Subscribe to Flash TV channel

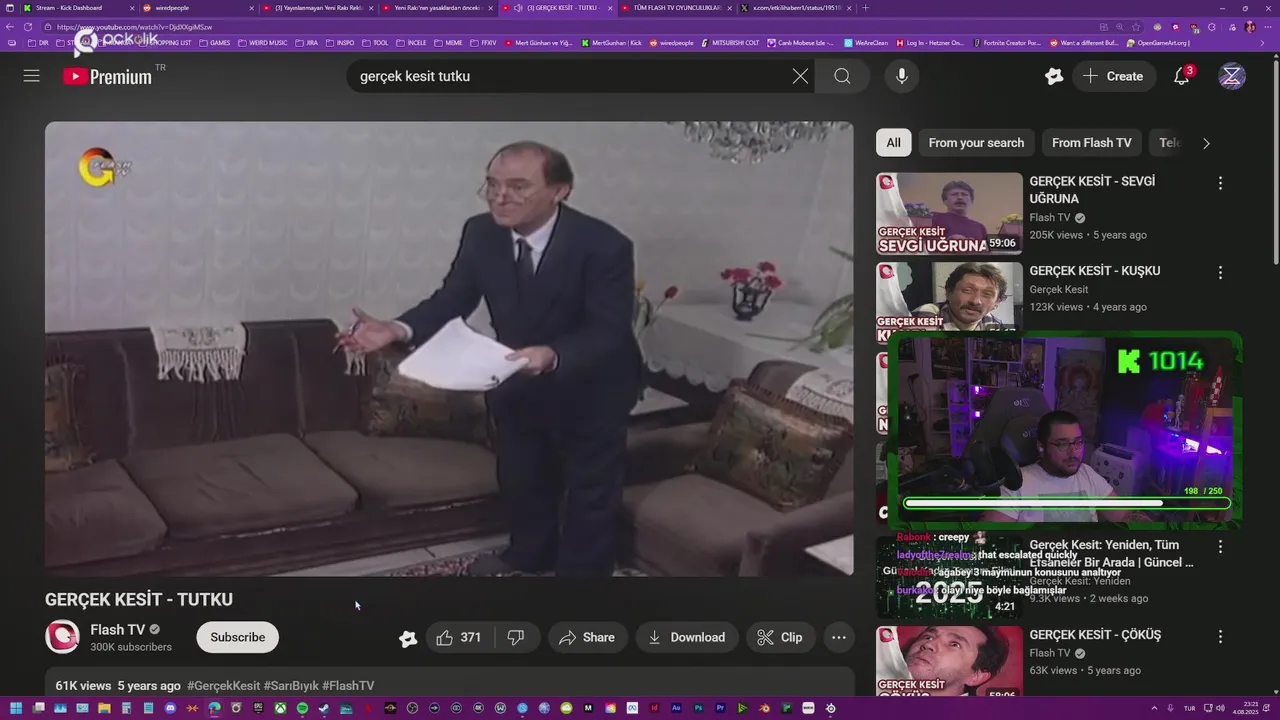[237, 637]
